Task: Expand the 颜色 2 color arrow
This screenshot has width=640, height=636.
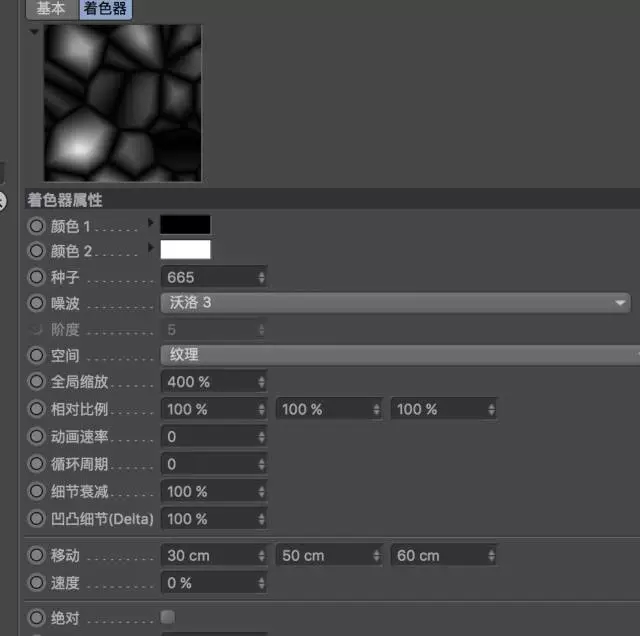Action: [x=151, y=247]
